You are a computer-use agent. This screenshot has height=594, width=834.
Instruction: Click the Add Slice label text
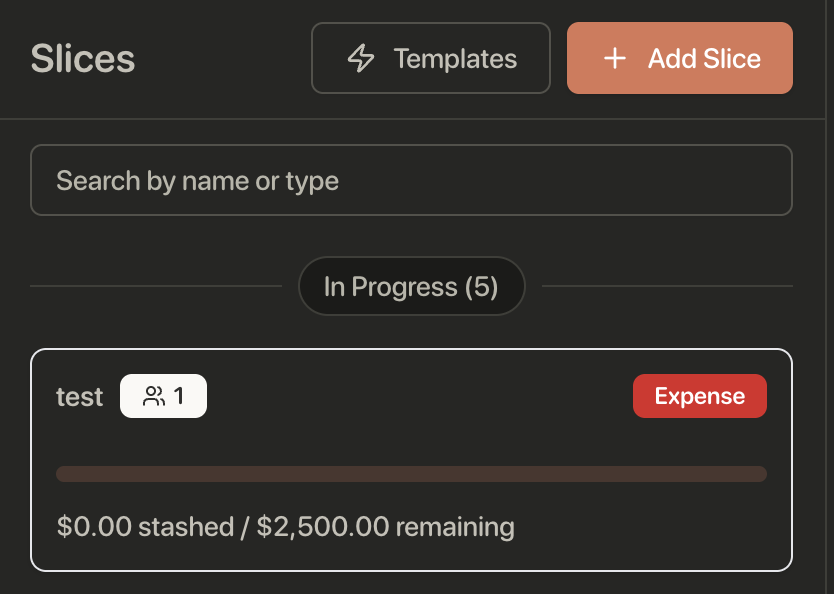click(704, 58)
